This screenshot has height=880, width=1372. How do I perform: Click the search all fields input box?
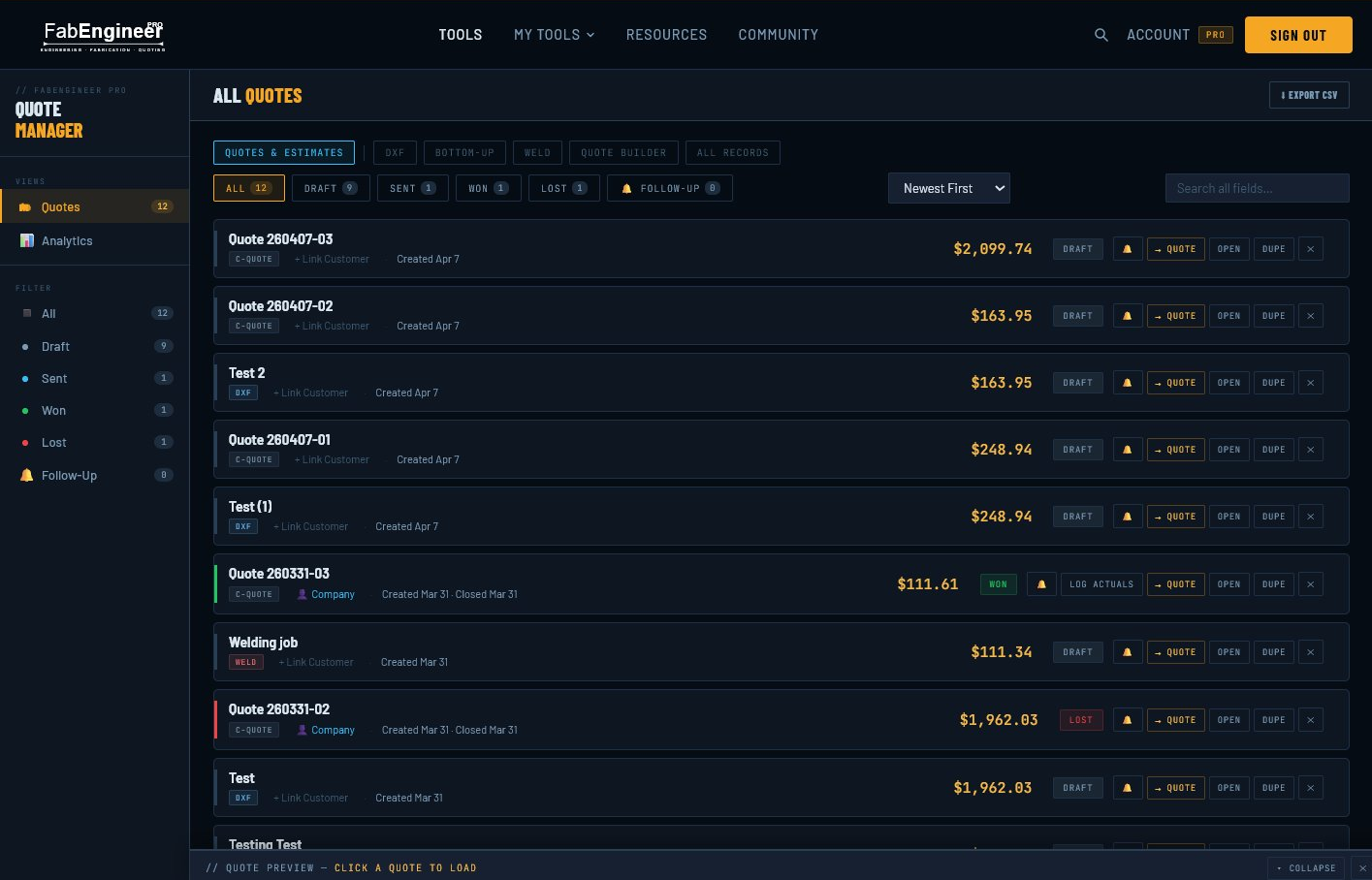click(1257, 188)
